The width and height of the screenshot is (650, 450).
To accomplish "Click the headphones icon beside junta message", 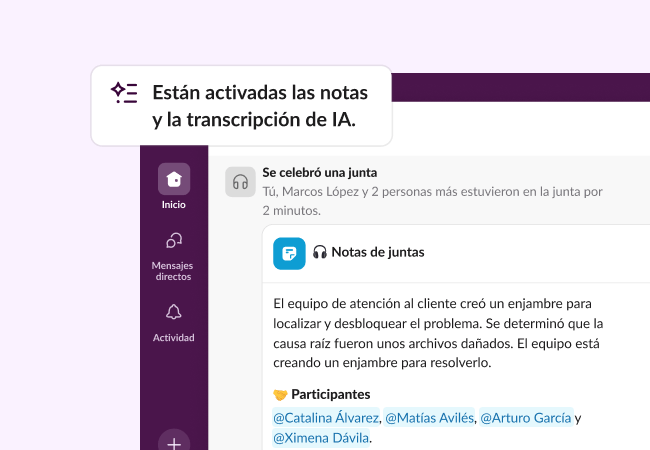I will (x=240, y=182).
